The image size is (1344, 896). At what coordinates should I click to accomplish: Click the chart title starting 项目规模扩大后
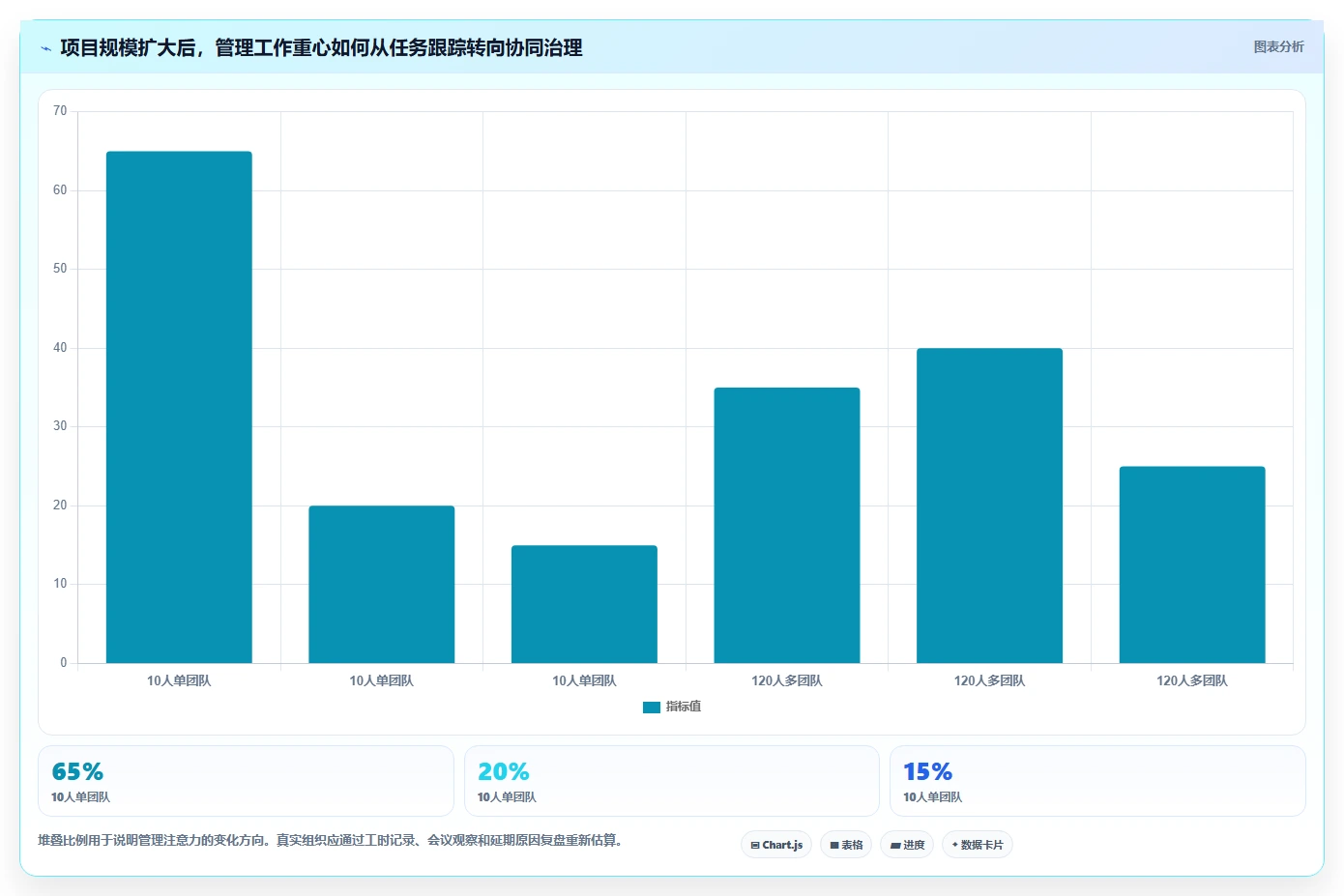pos(321,48)
